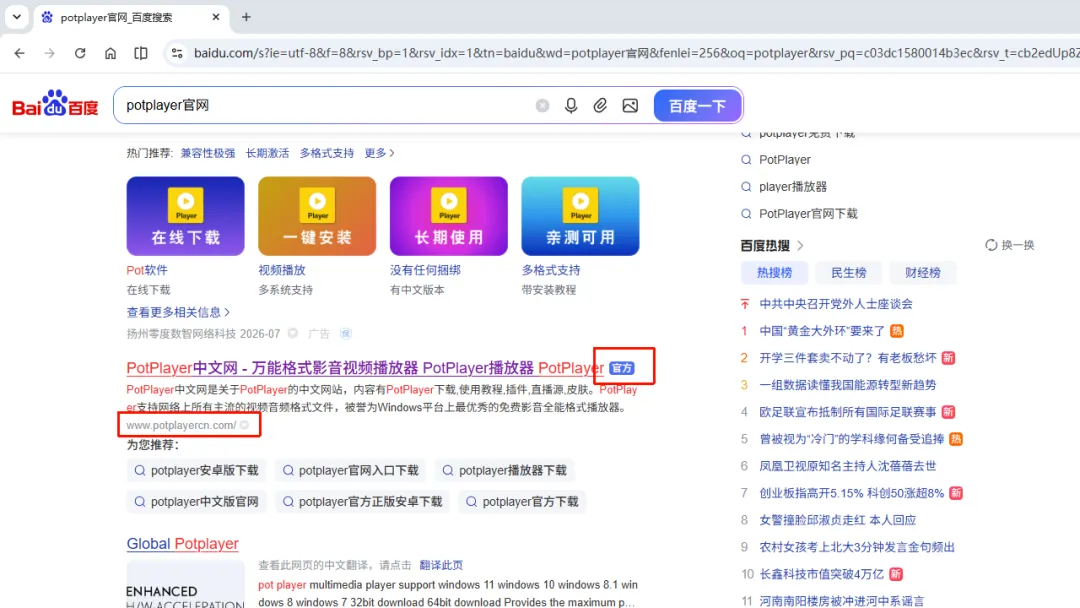Click the 广告 label
The width and height of the screenshot is (1080, 608).
pos(319,334)
